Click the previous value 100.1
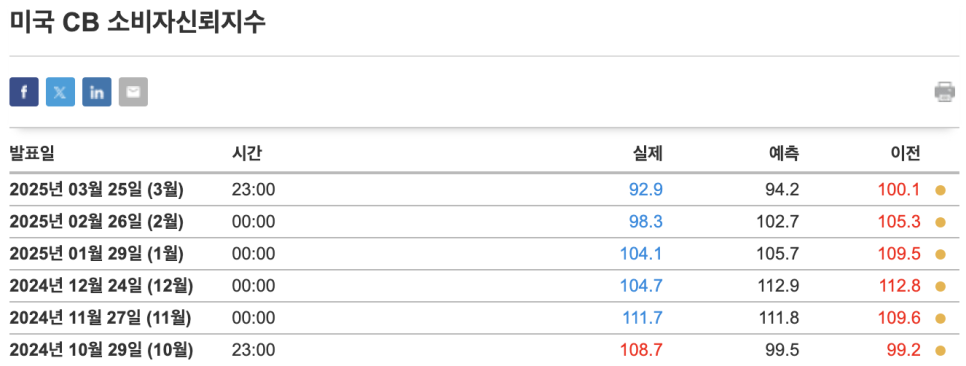 (x=899, y=190)
